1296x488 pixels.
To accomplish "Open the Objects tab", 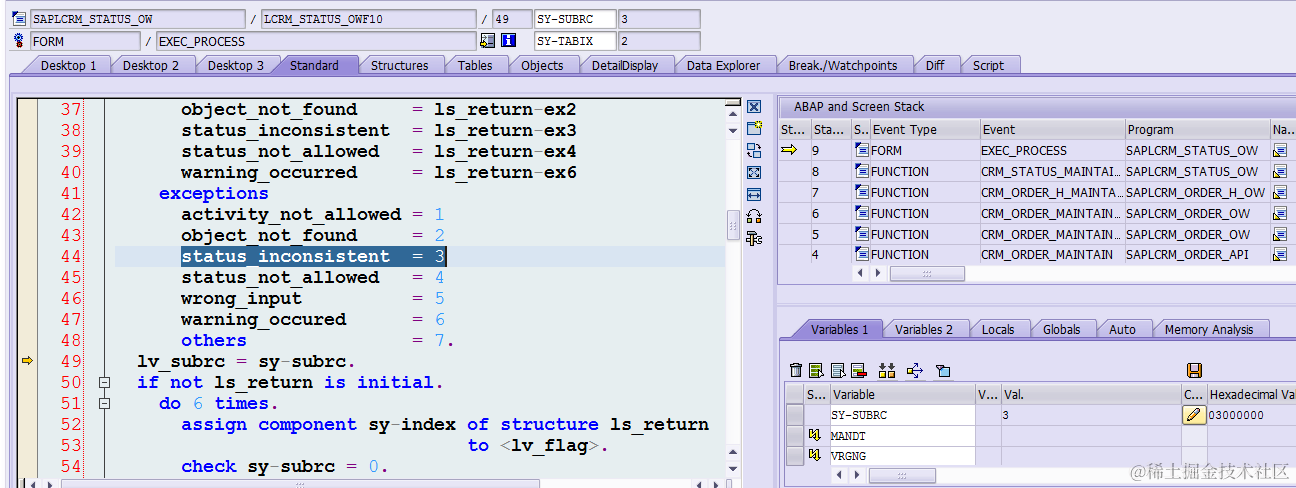I will click(x=542, y=65).
